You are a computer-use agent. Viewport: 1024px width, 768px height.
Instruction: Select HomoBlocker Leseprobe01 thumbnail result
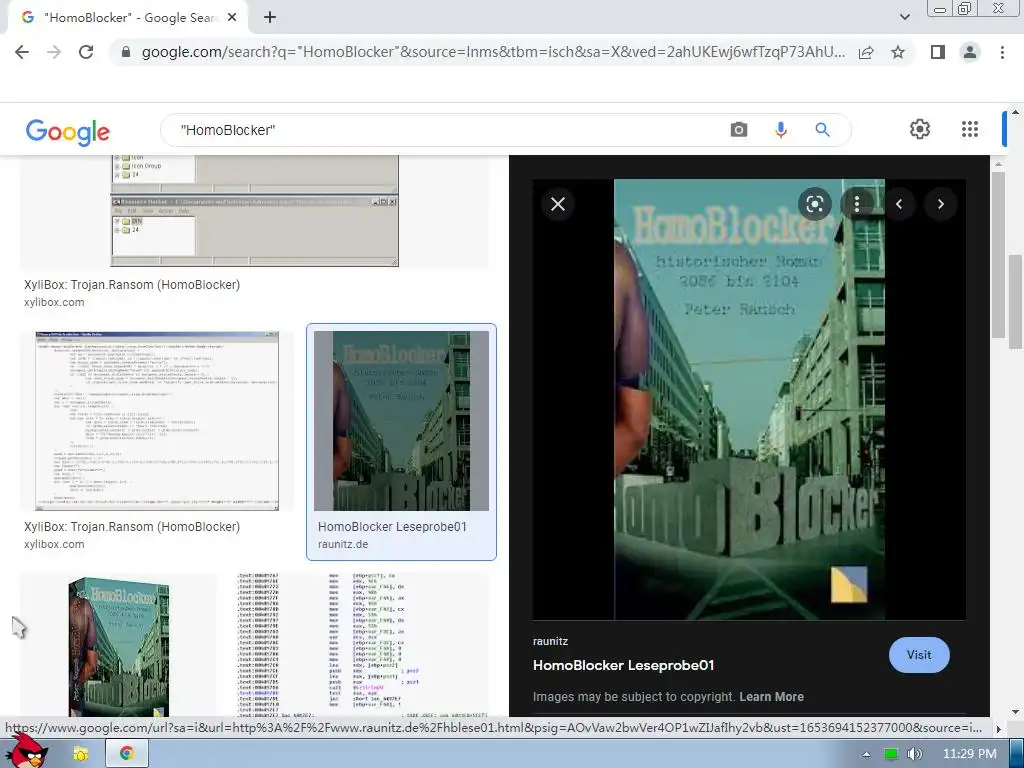click(x=401, y=421)
